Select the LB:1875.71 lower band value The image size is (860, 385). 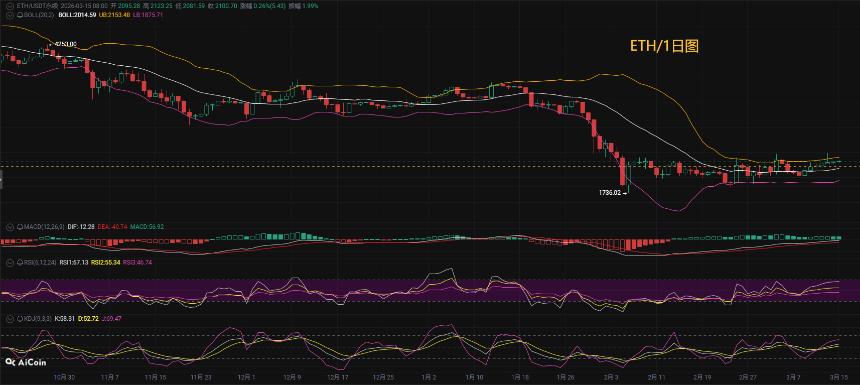pos(148,15)
